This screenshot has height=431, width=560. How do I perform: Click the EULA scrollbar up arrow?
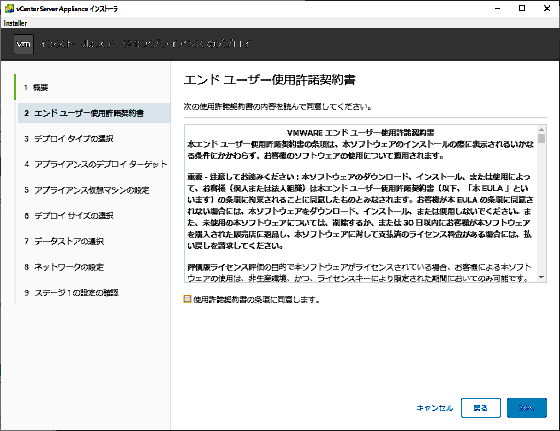tap(541, 129)
